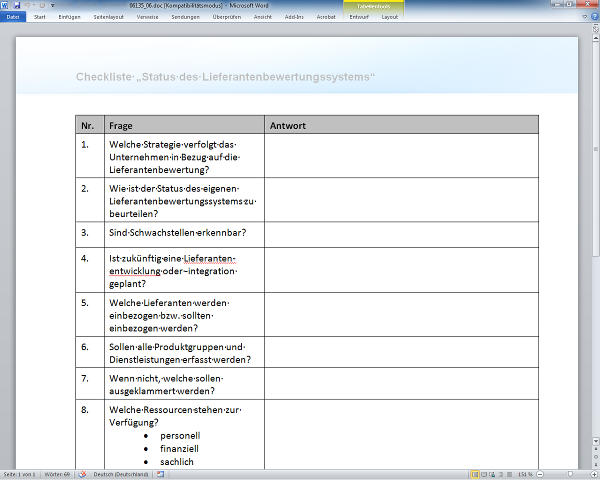Open the Seitenlayout ribbon tab

pyautogui.click(x=109, y=17)
